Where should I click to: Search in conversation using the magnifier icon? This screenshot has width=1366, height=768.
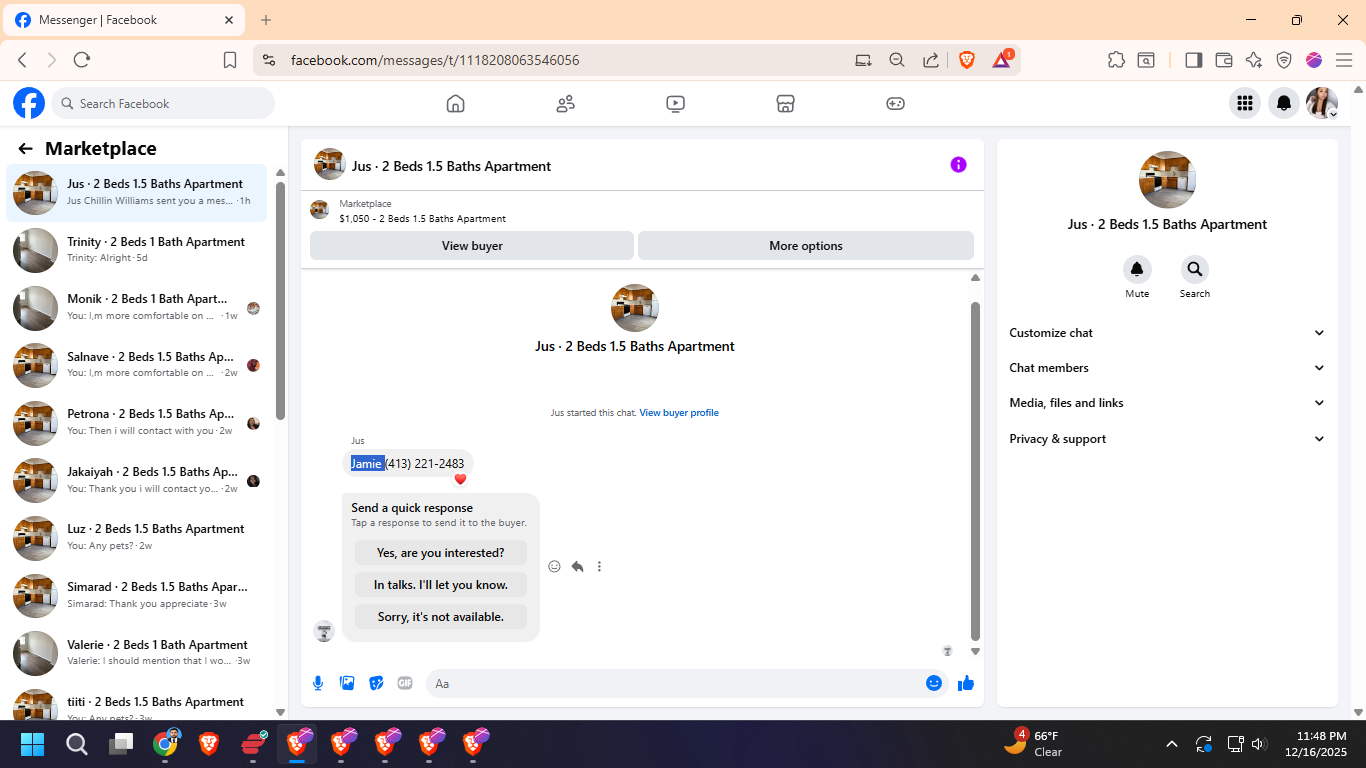1194,269
